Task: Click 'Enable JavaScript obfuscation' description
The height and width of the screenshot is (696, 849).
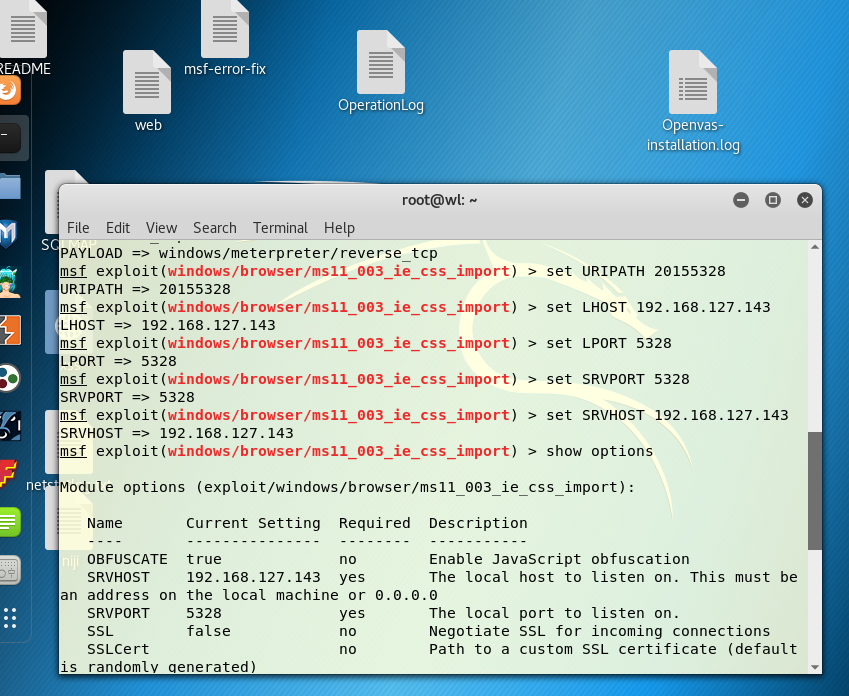Action: click(559, 559)
